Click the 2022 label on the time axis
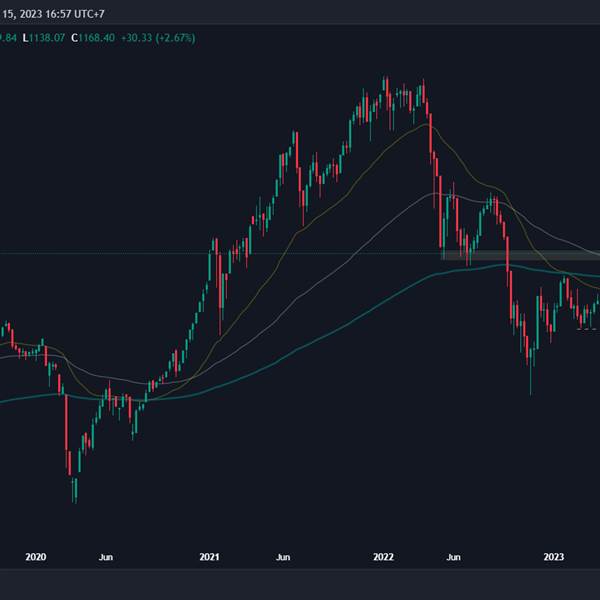 click(x=383, y=557)
